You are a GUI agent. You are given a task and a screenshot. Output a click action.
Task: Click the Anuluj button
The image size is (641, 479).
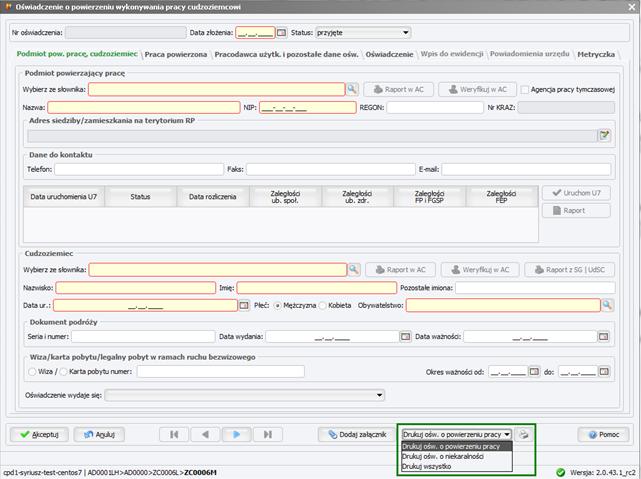pos(99,434)
